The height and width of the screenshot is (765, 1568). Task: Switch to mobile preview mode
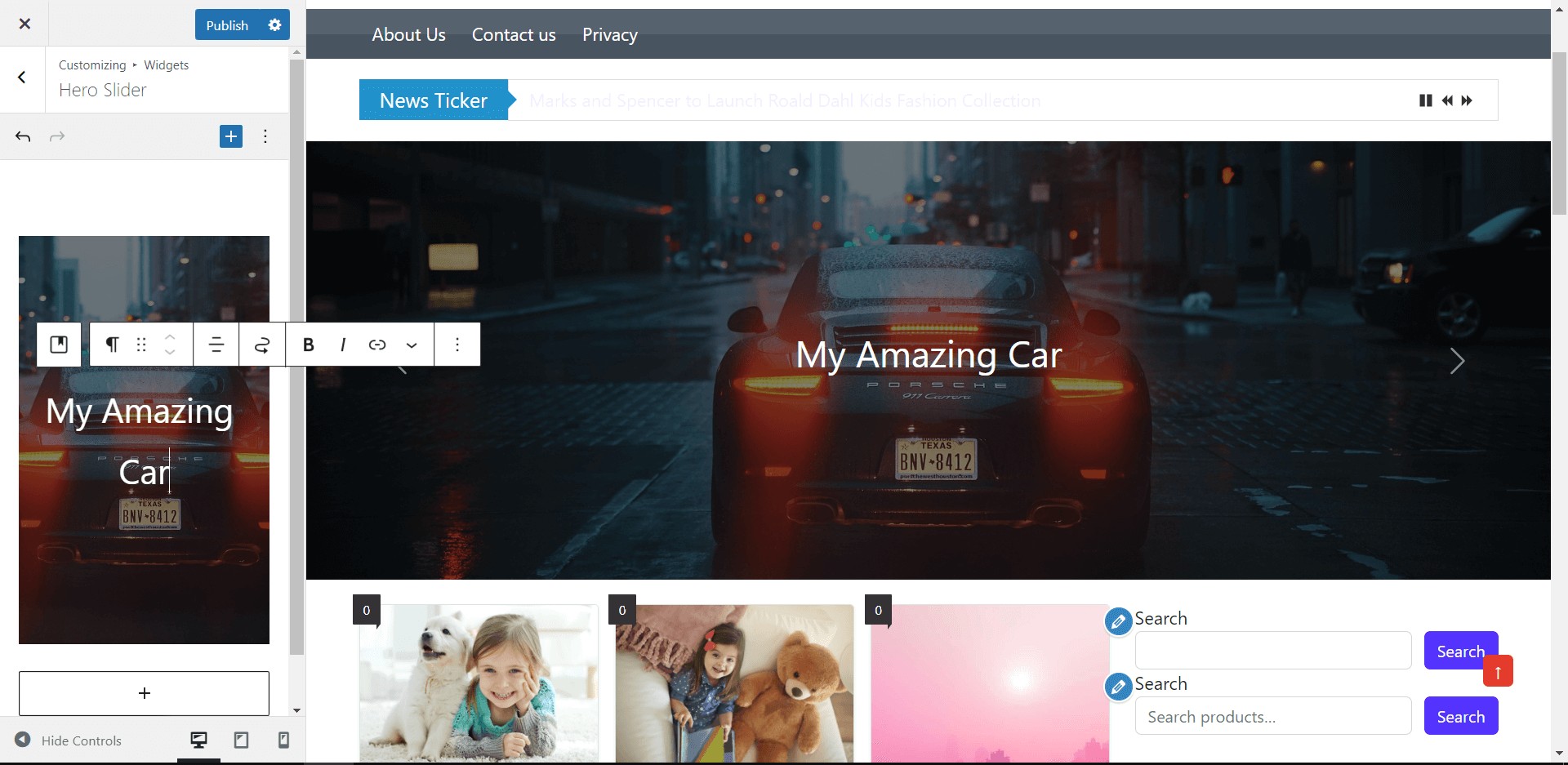pos(283,740)
